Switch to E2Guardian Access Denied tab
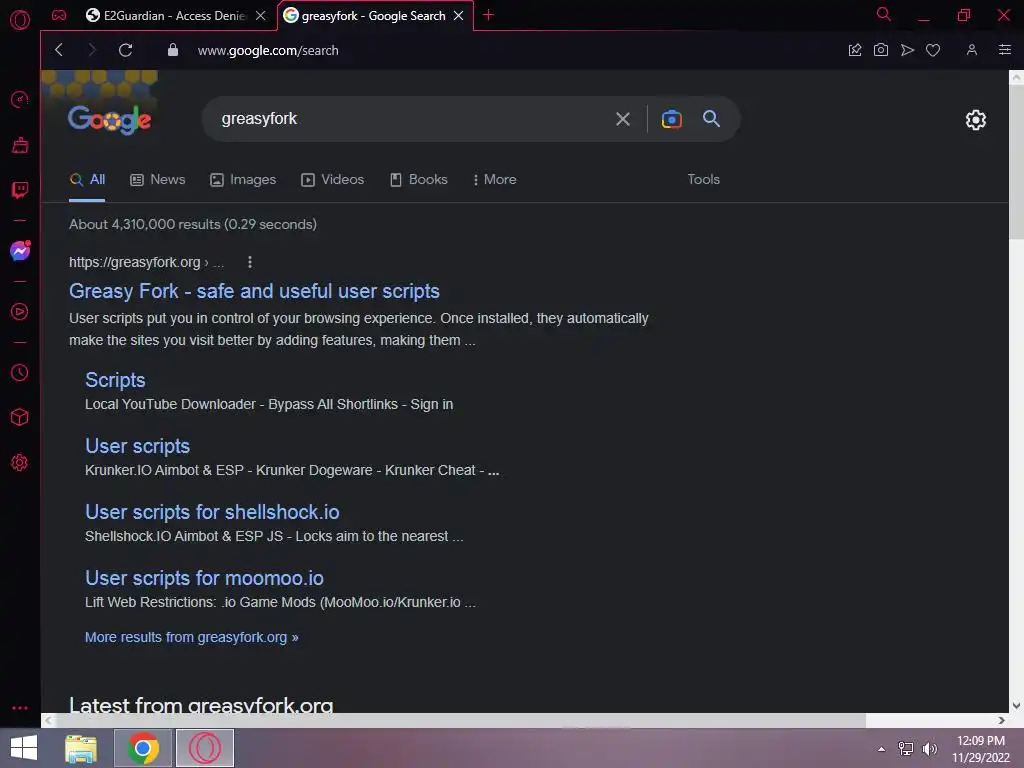The image size is (1024, 768). [167, 16]
